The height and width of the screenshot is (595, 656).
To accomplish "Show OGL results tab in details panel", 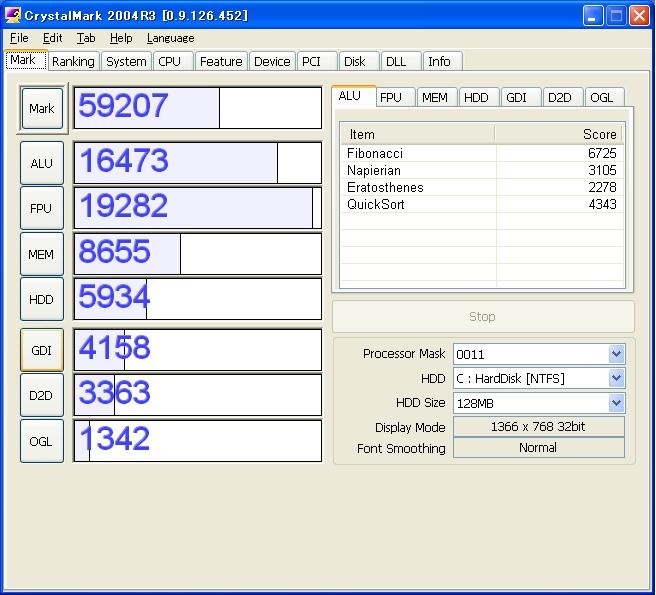I will point(604,97).
